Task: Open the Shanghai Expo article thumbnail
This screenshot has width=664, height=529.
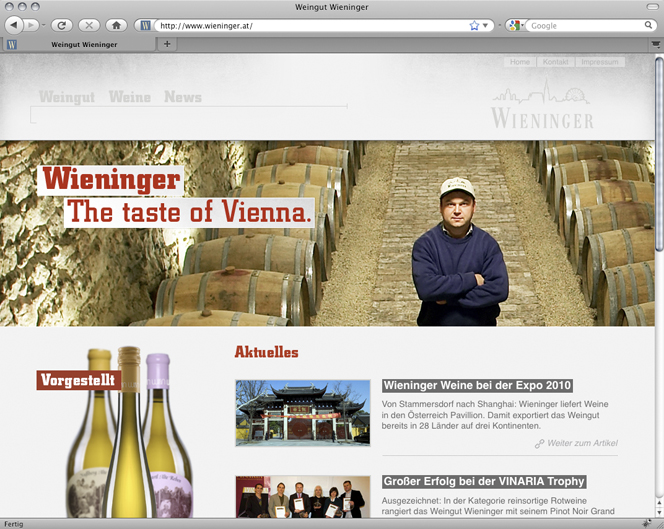Action: click(303, 413)
